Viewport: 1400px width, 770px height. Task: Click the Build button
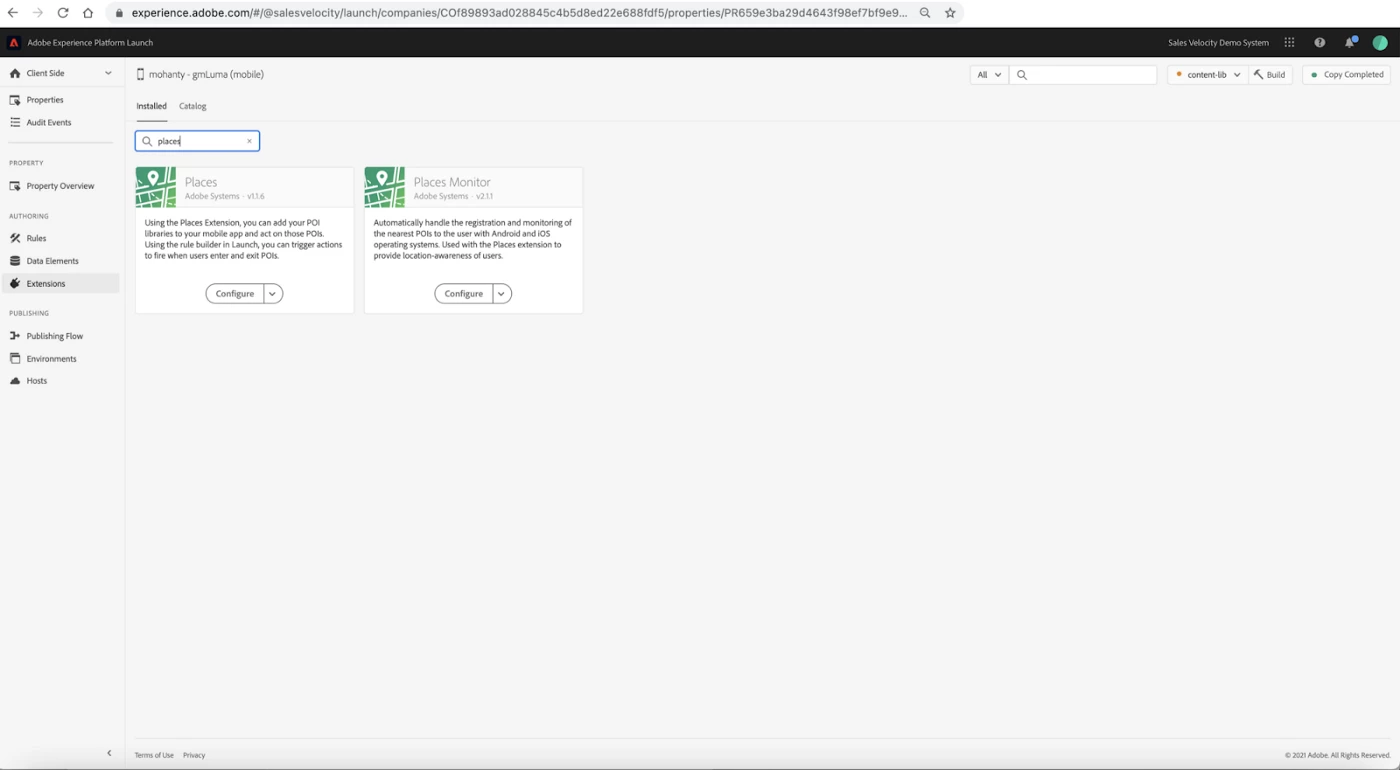point(1270,75)
